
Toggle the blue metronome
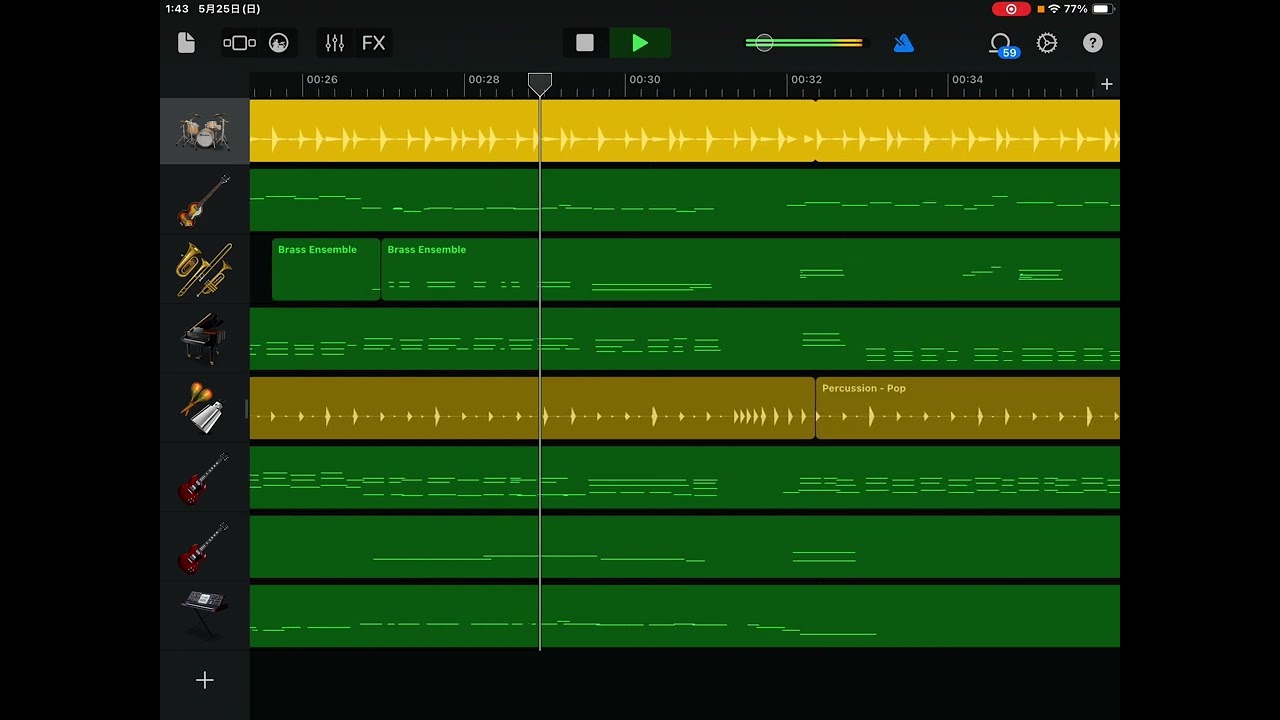[x=904, y=43]
